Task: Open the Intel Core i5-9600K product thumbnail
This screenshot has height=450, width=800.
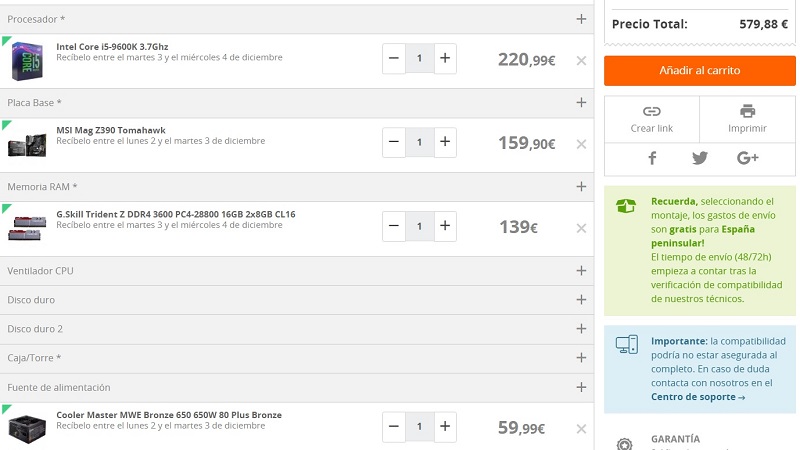Action: click(27, 60)
